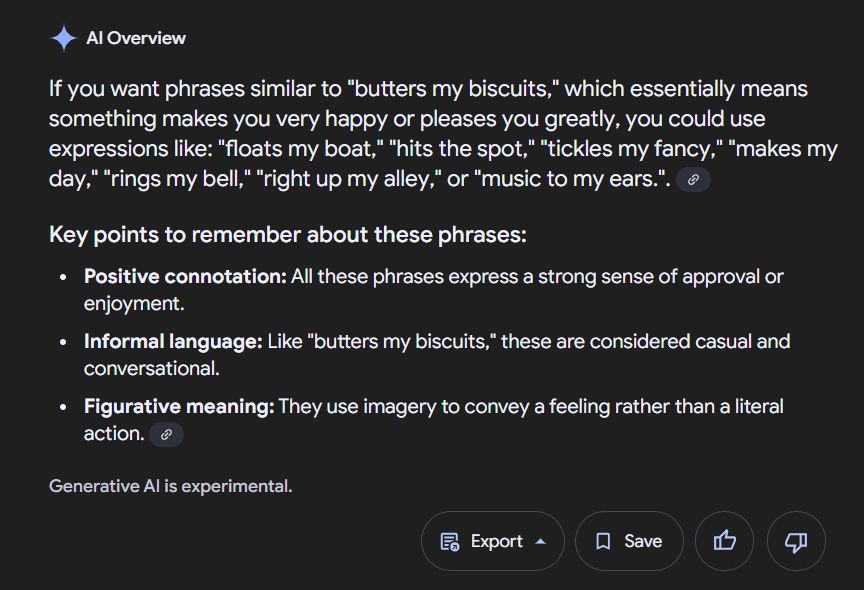Viewport: 864px width, 590px height.
Task: Click the AI Overview sparkle icon
Action: pos(63,38)
